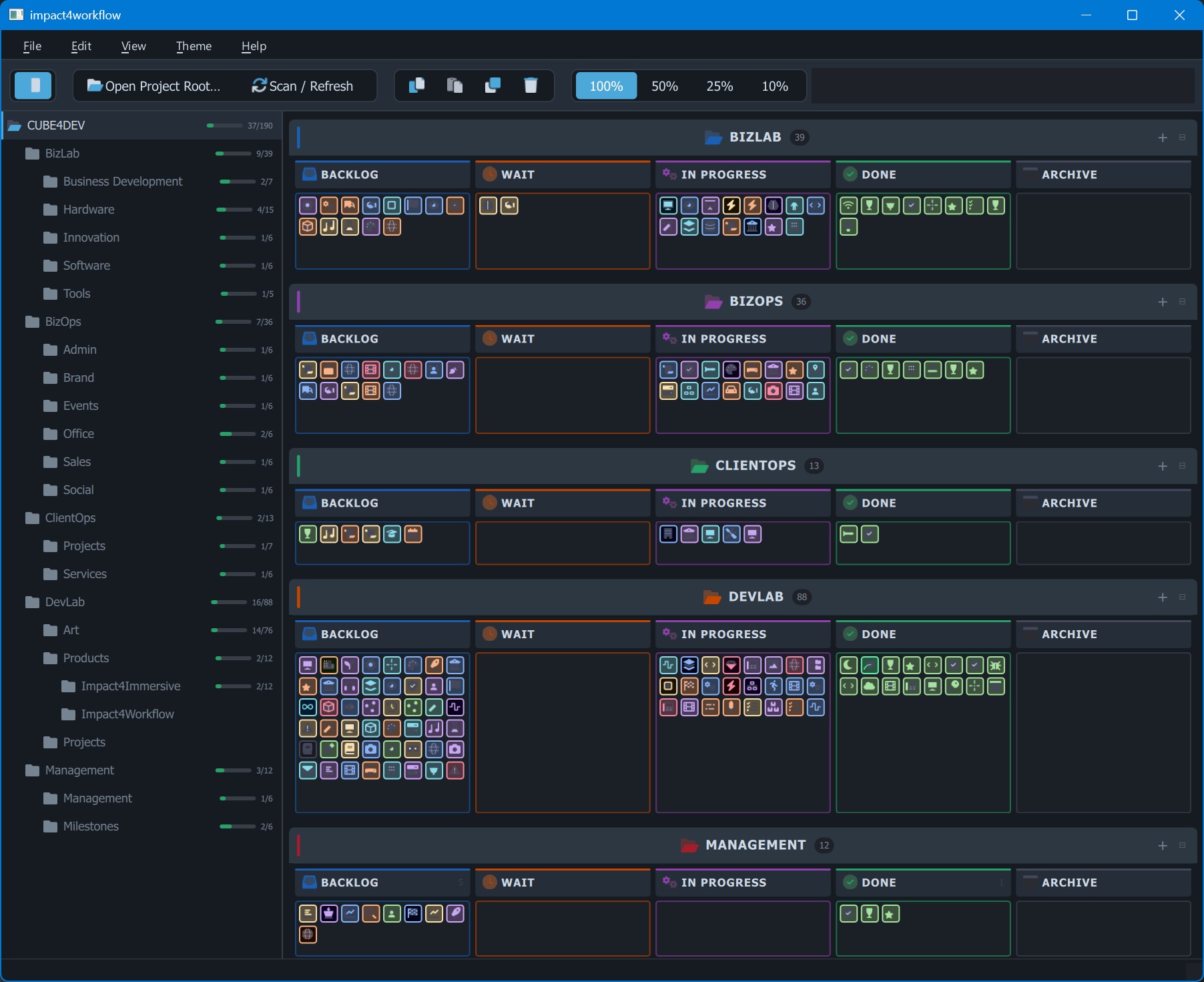Viewport: 1204px width, 982px height.
Task: Click the trash delete icon in toolbar
Action: click(x=531, y=85)
